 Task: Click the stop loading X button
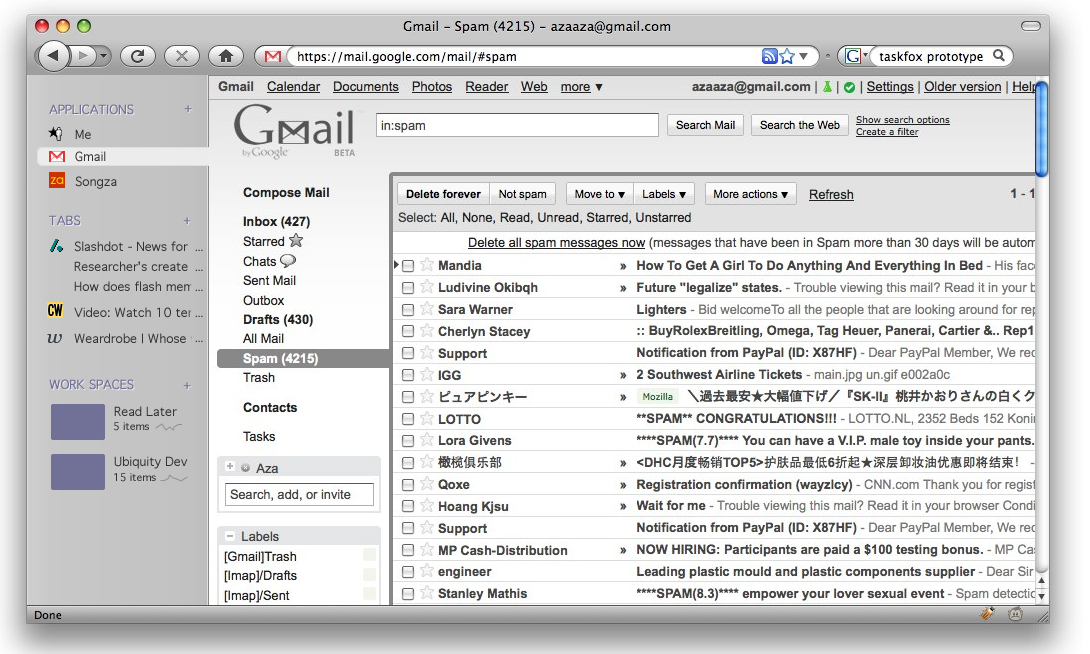click(x=181, y=56)
